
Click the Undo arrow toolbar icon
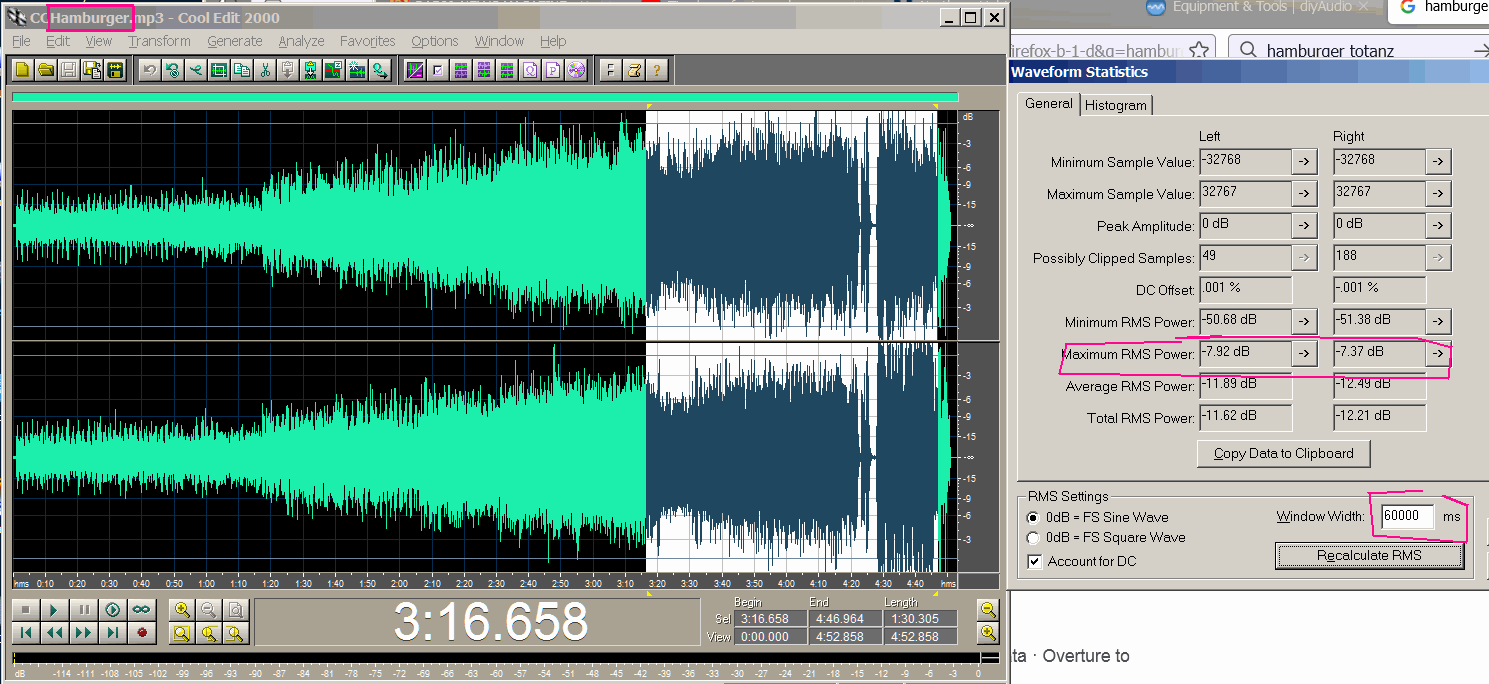[x=149, y=70]
